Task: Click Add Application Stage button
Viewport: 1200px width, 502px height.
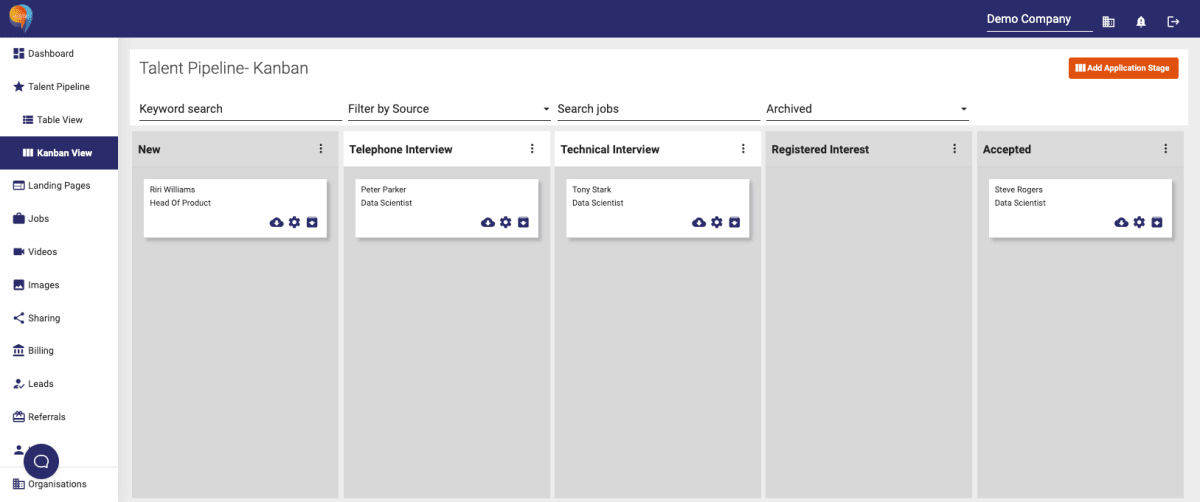Action: pyautogui.click(x=1124, y=68)
